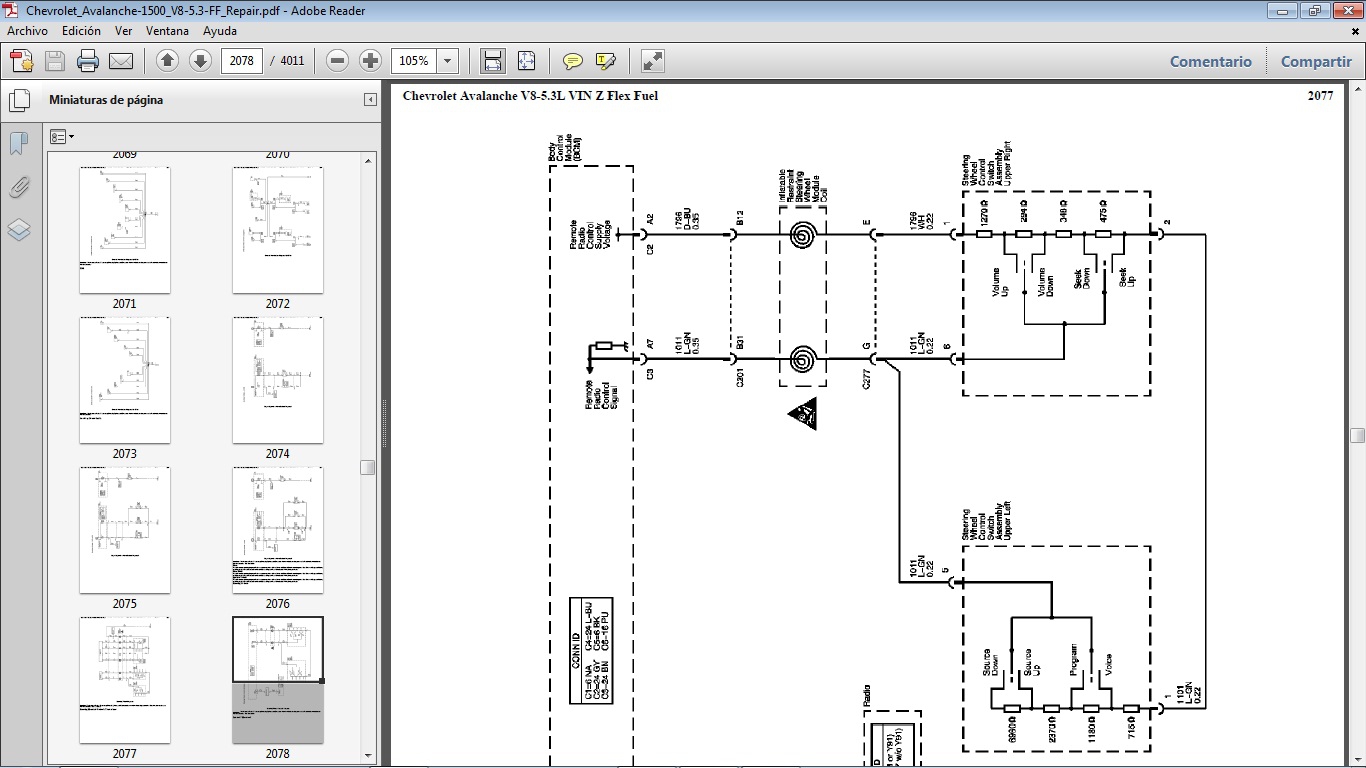Screen dimensions: 1366x768
Task: Switch to read mode expand icon
Action: click(x=653, y=61)
